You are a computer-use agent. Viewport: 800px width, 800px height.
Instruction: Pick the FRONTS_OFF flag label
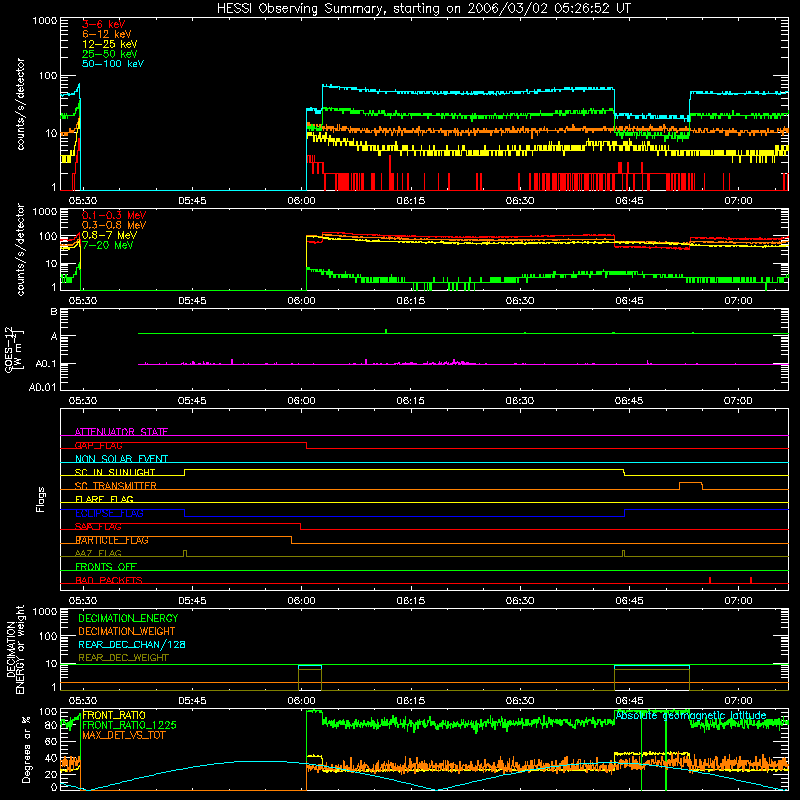(106, 566)
